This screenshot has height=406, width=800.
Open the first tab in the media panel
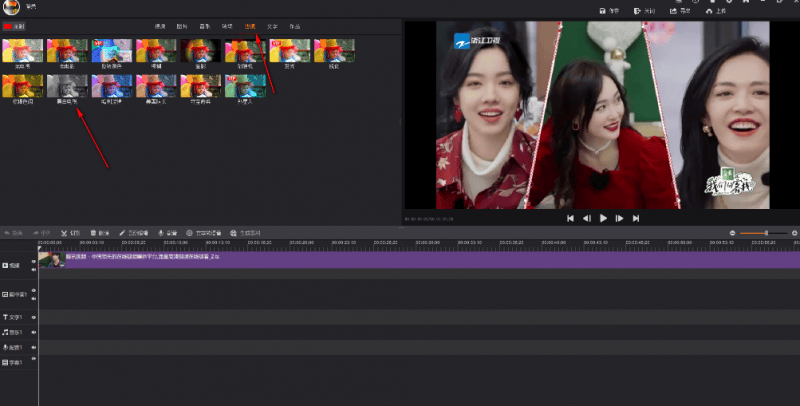click(x=160, y=26)
